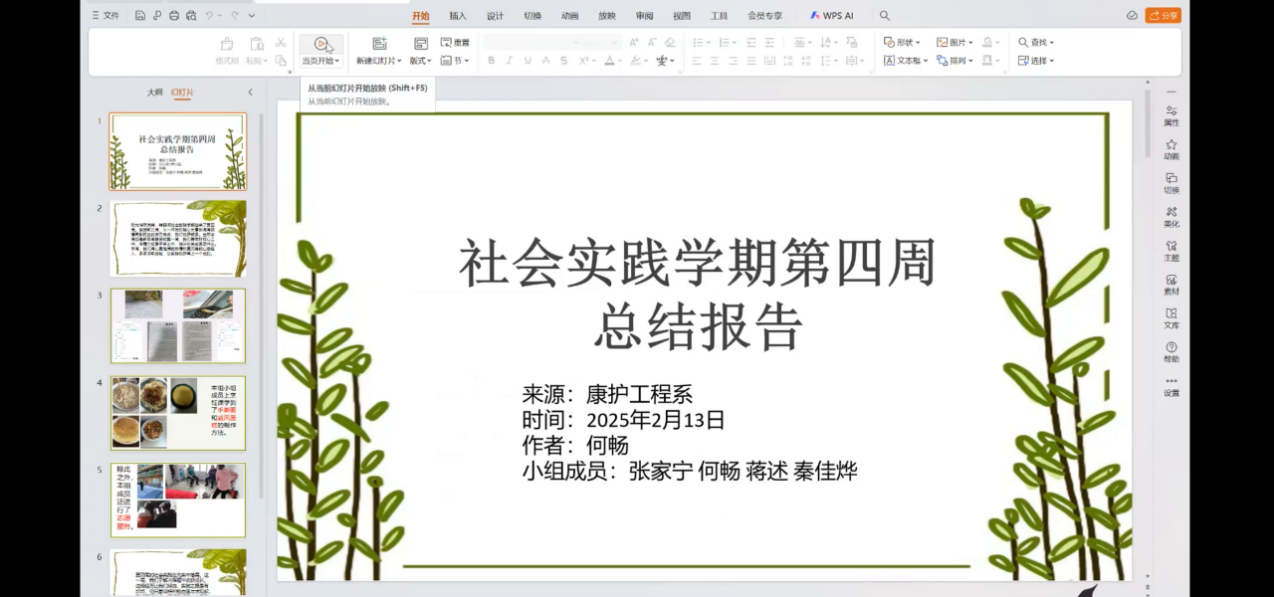Click the search magnifier next to WPS AI
1274x597 pixels.
pyautogui.click(x=884, y=16)
